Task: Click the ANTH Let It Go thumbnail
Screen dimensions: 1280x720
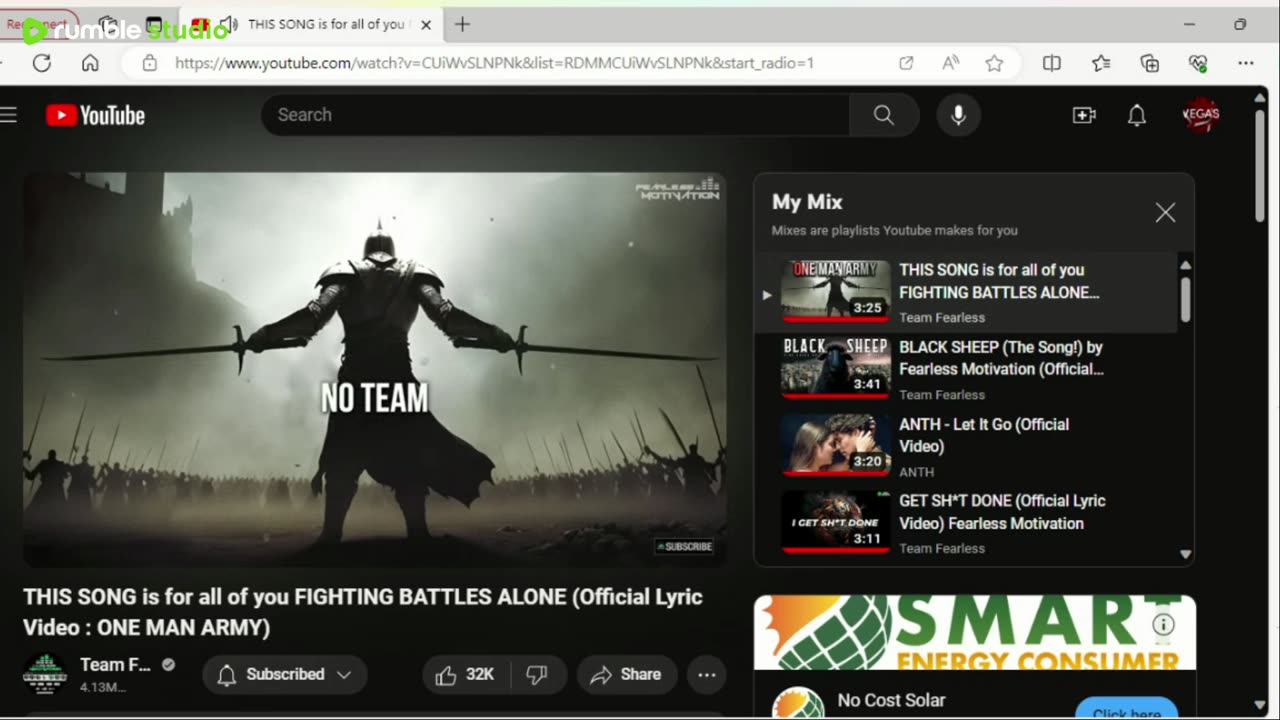Action: click(835, 445)
